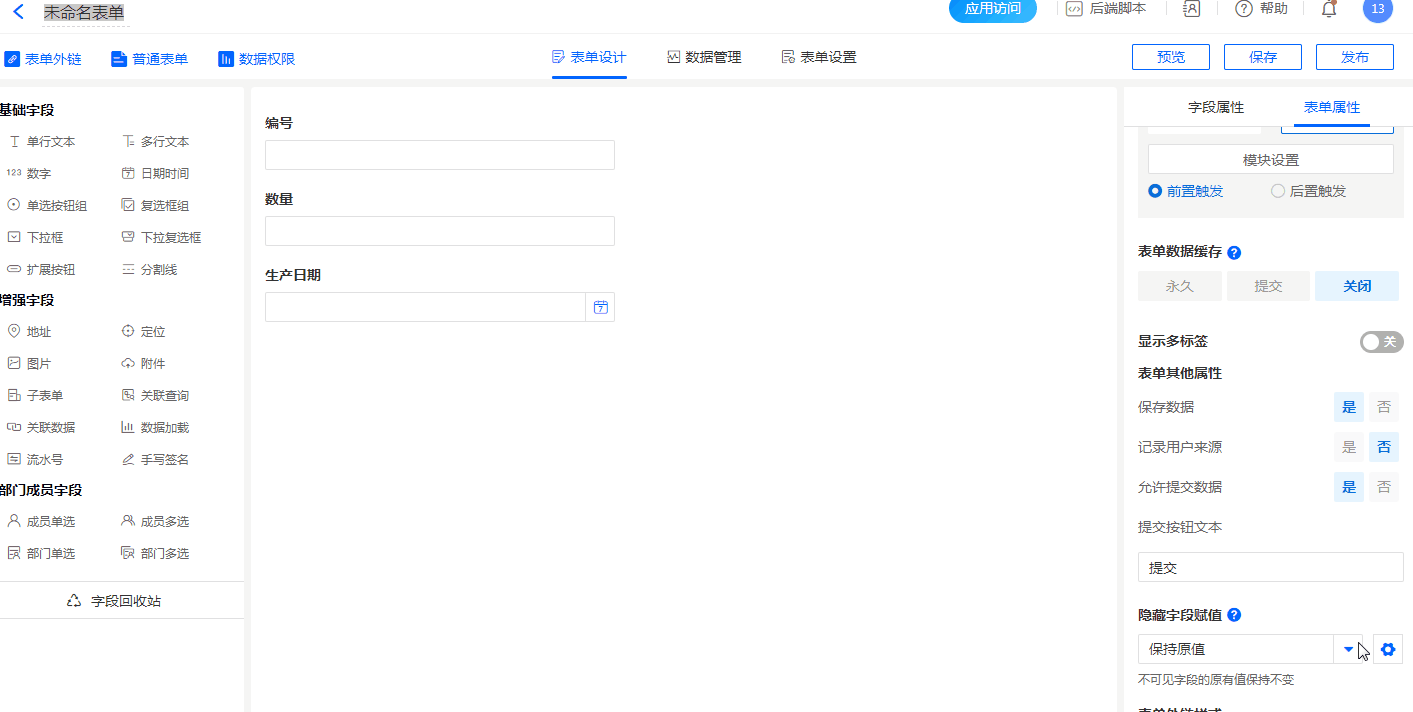Click the 提交按钮文本 input field
This screenshot has width=1413, height=712.
(x=1270, y=567)
